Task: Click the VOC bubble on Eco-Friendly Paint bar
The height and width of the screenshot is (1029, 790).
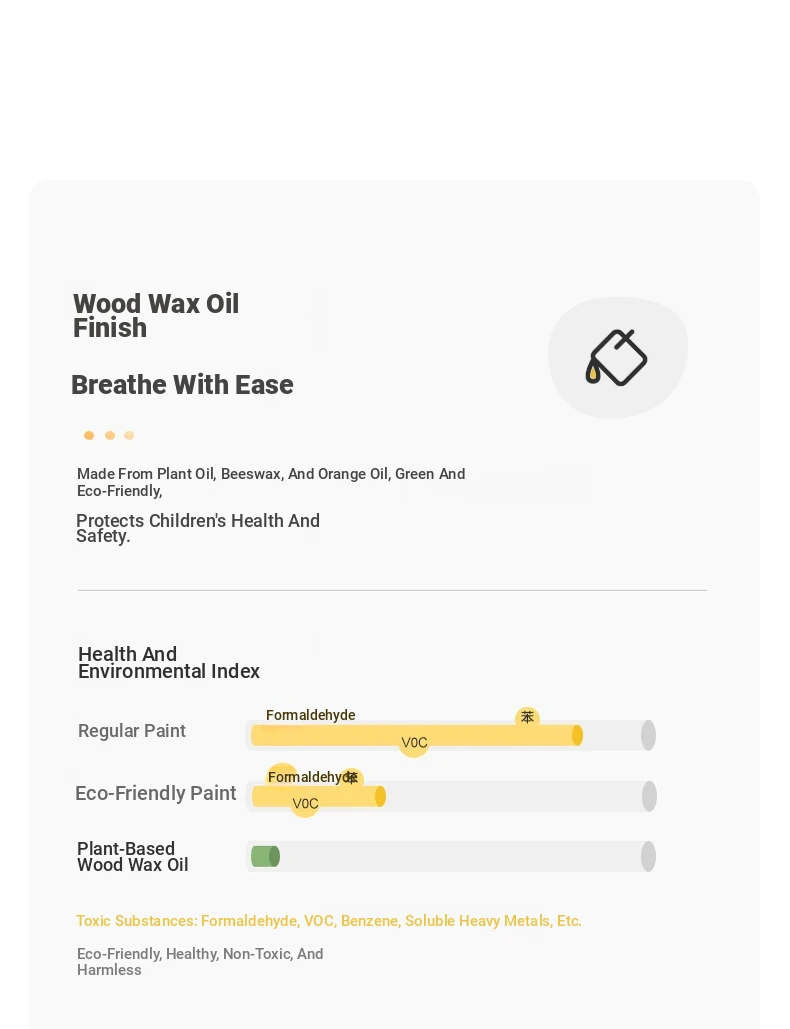Action: tap(305, 803)
